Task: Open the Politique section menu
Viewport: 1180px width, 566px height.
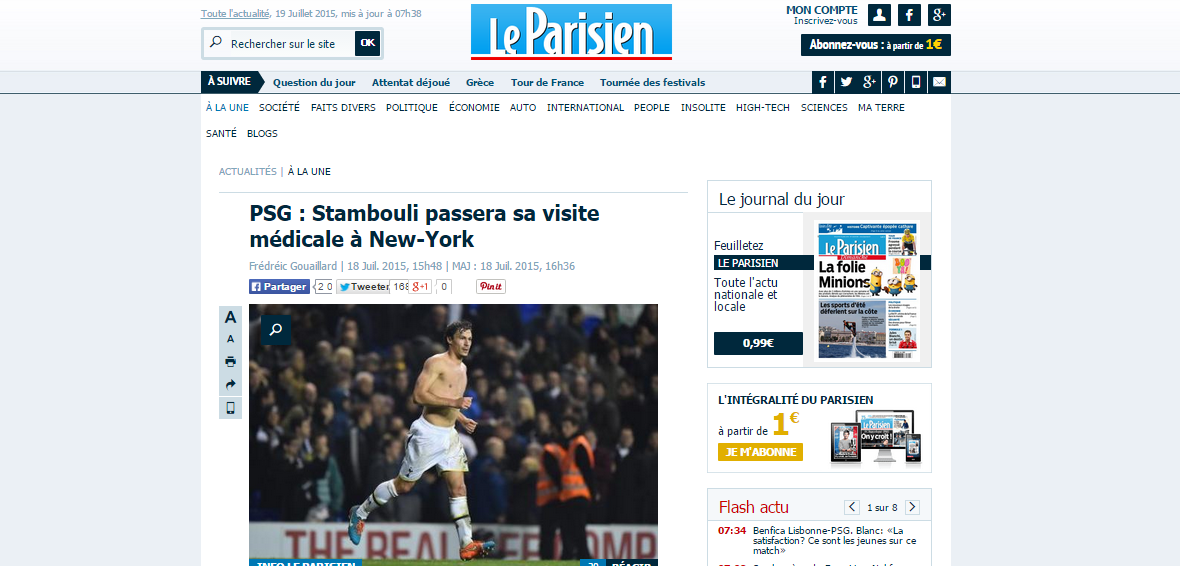Action: (x=412, y=108)
